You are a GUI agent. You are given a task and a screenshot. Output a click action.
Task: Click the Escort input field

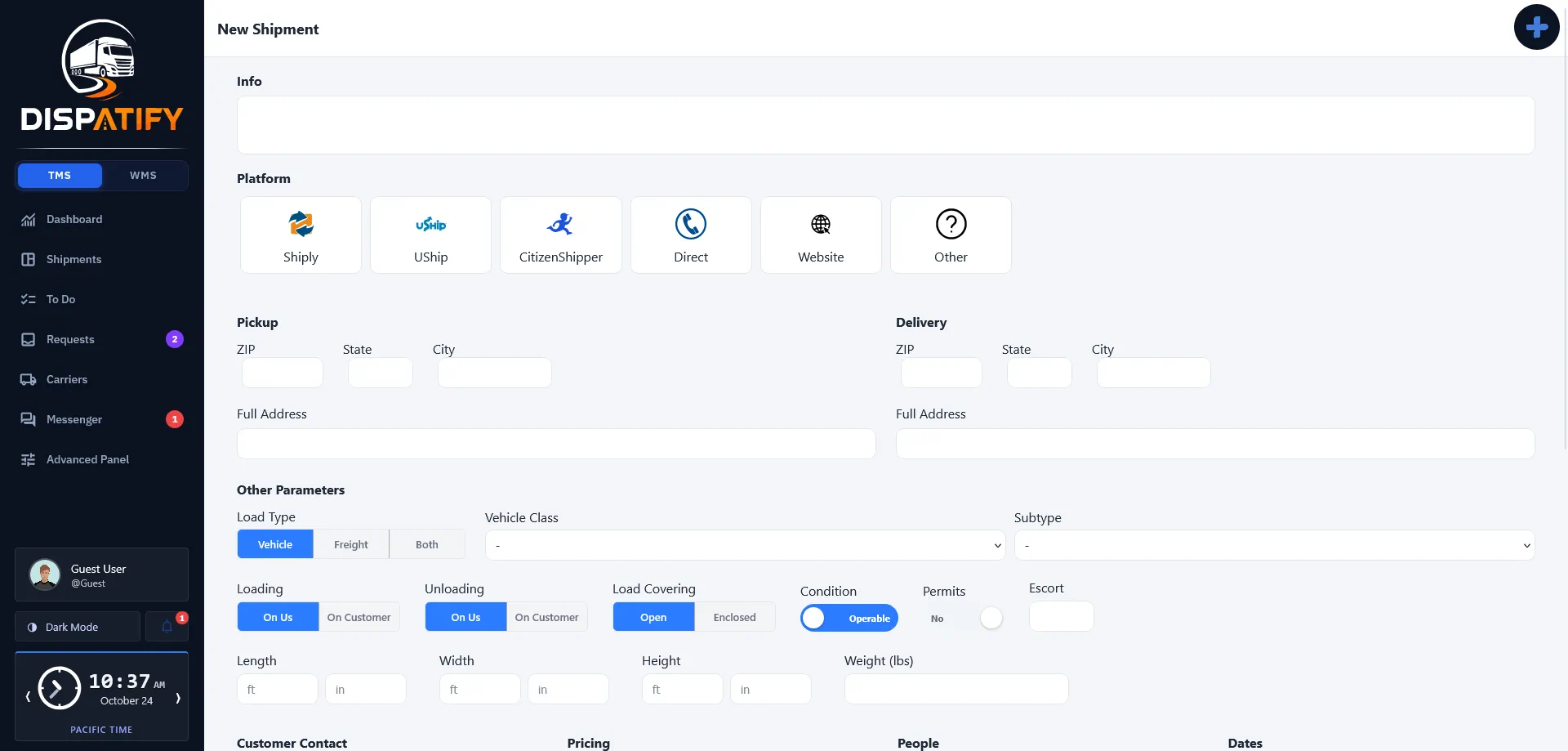click(x=1062, y=616)
